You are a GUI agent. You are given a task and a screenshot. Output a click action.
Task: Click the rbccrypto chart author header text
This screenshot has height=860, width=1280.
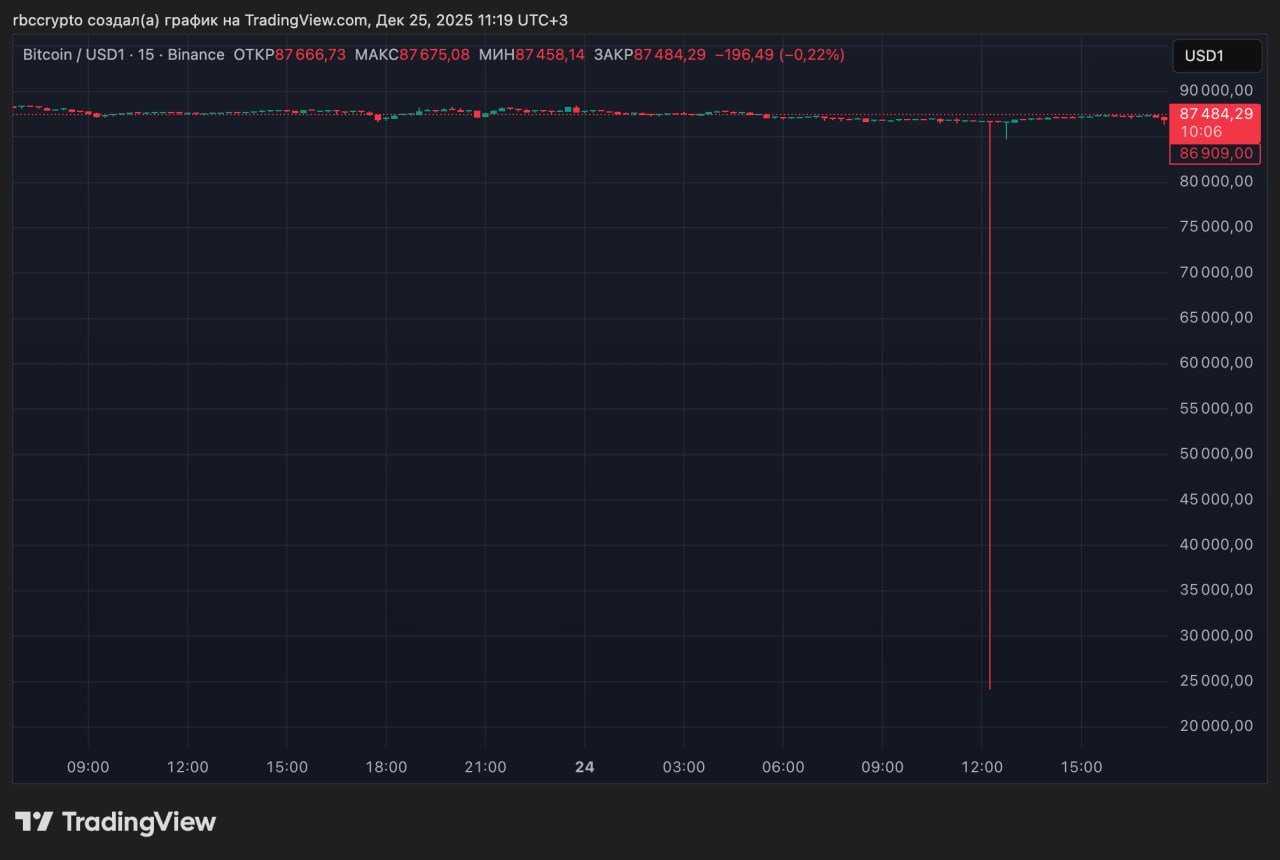click(x=290, y=20)
